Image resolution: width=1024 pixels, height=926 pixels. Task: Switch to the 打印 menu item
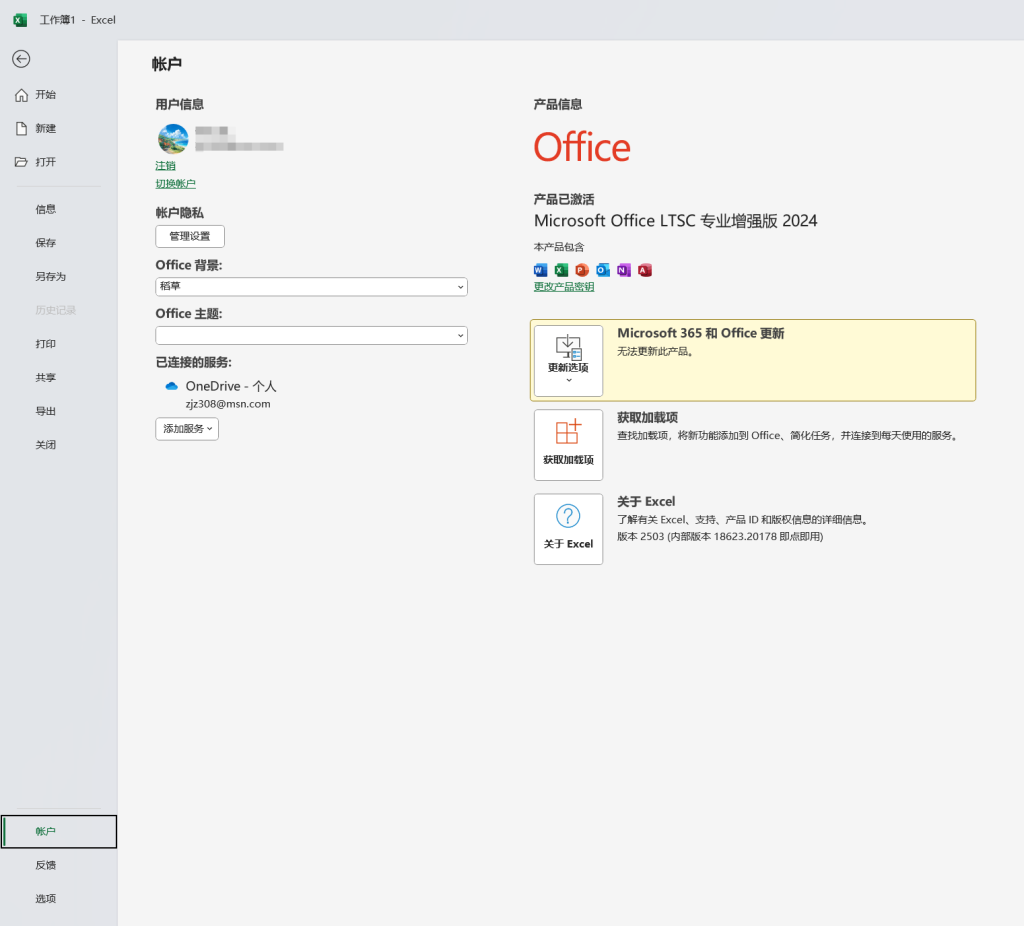pos(45,343)
